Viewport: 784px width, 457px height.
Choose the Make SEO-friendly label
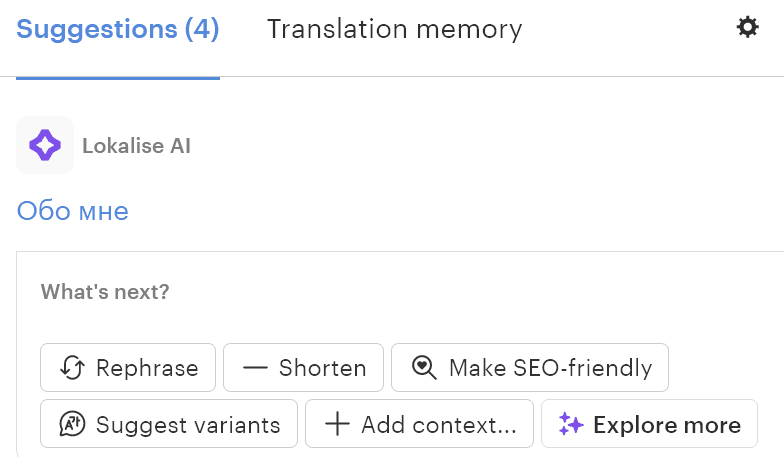550,368
